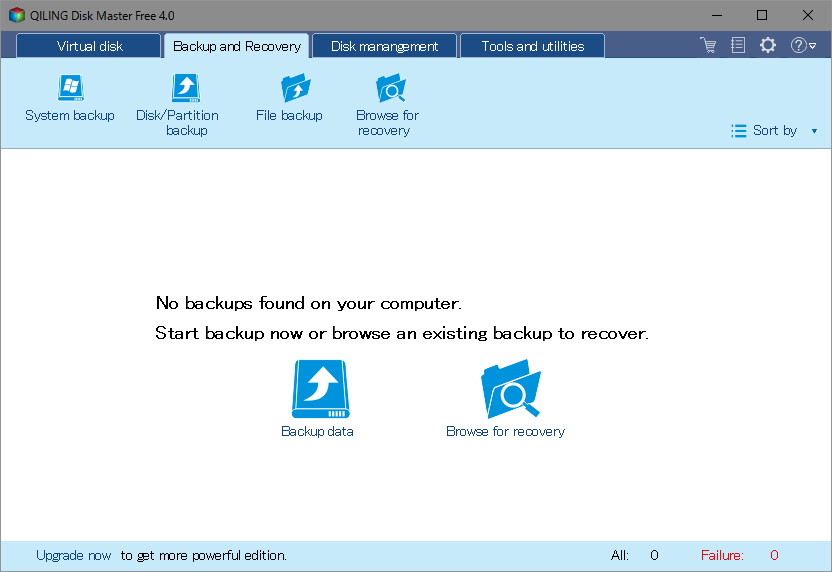Click the 'No backups found on your computer.' text
The width and height of the screenshot is (832, 572).
click(x=308, y=304)
